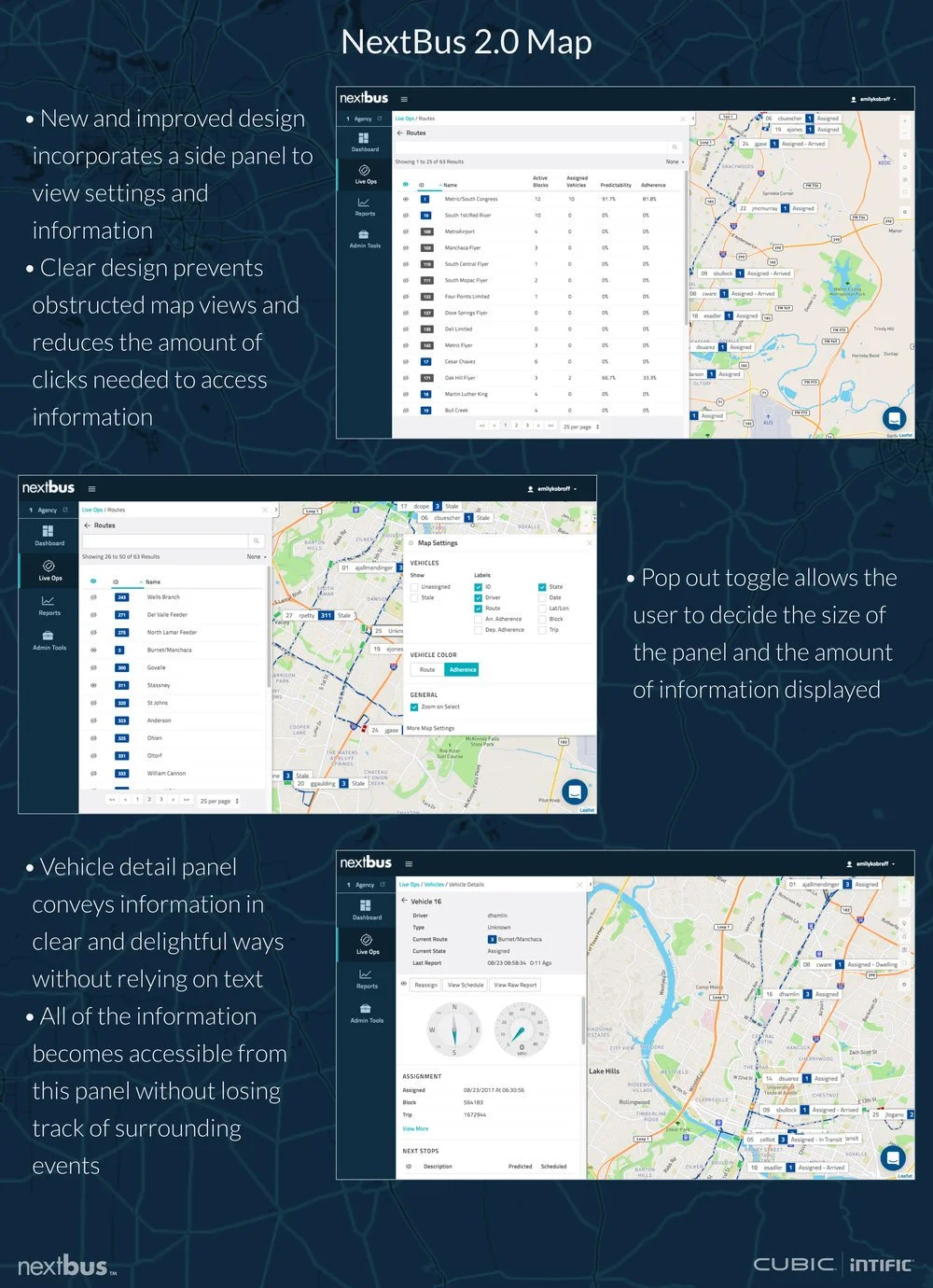This screenshot has height=1288, width=933.
Task: Check the Dep. Adherence checkbox in Map Settings
Action: (479, 629)
